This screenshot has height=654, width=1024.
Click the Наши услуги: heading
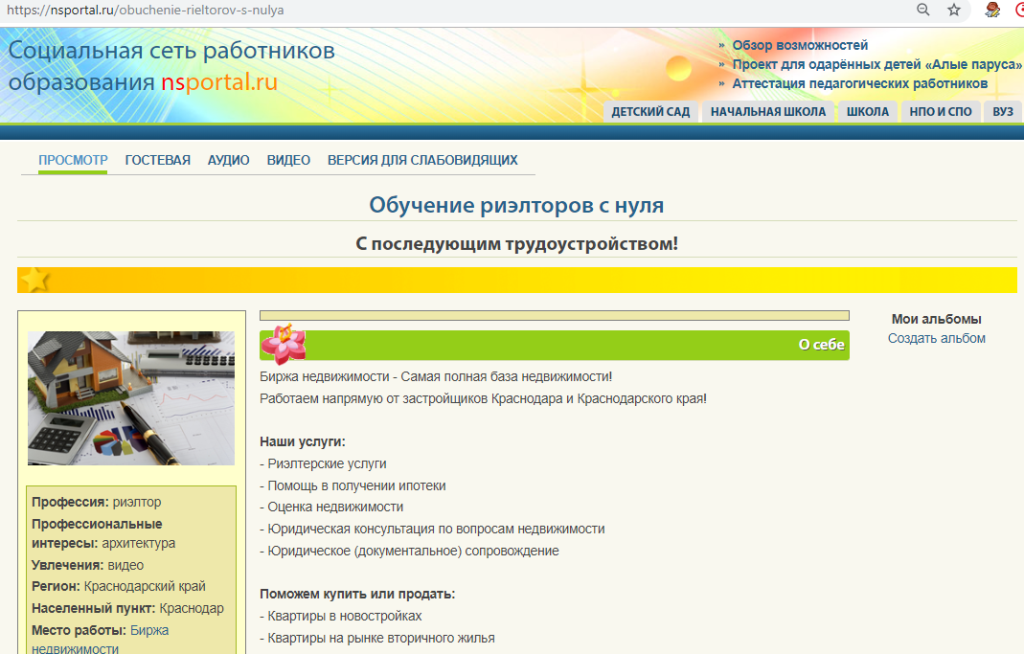[x=302, y=442]
